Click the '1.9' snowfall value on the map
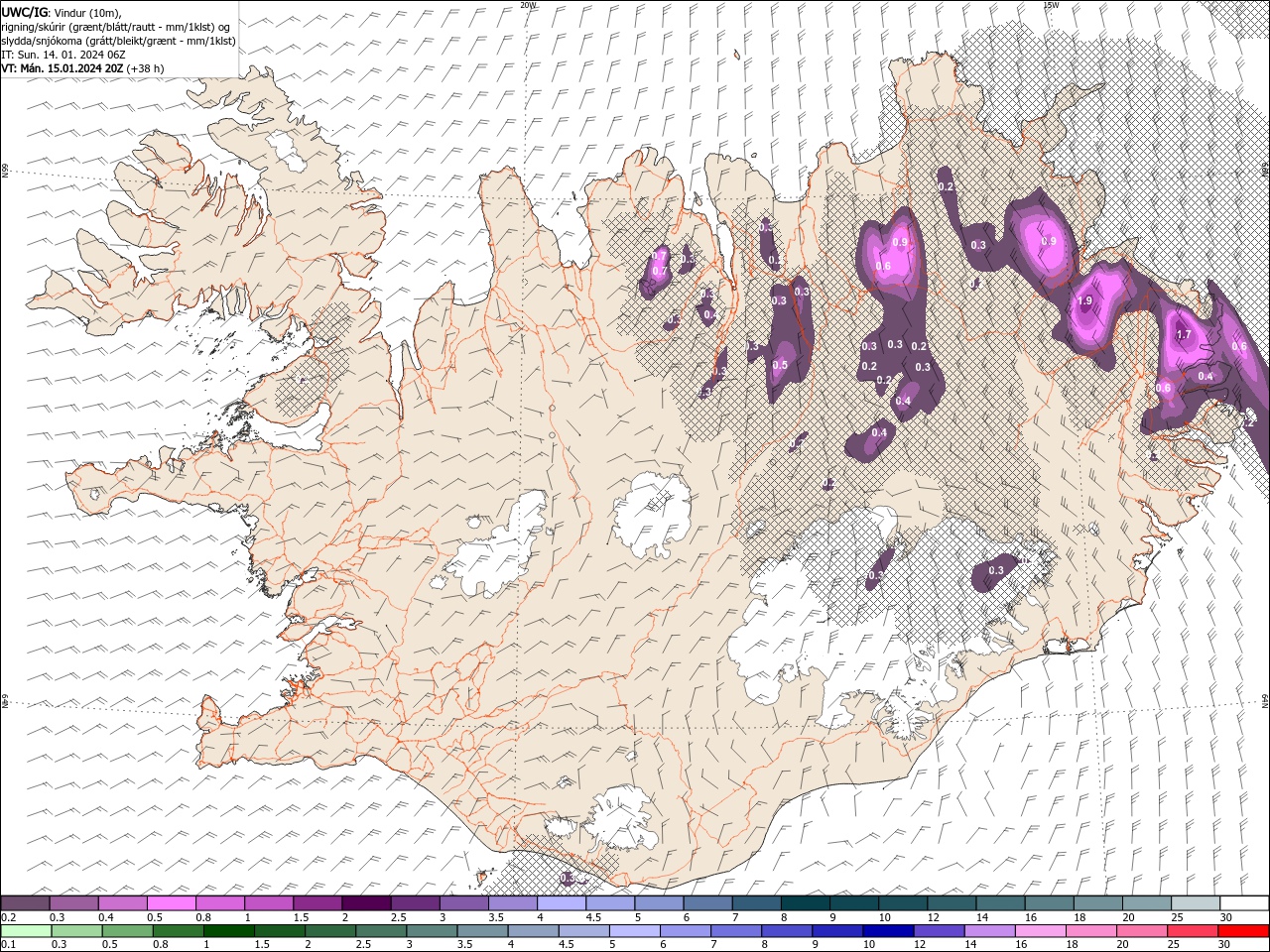Screen dimensions: 1270x952 click(x=1084, y=301)
